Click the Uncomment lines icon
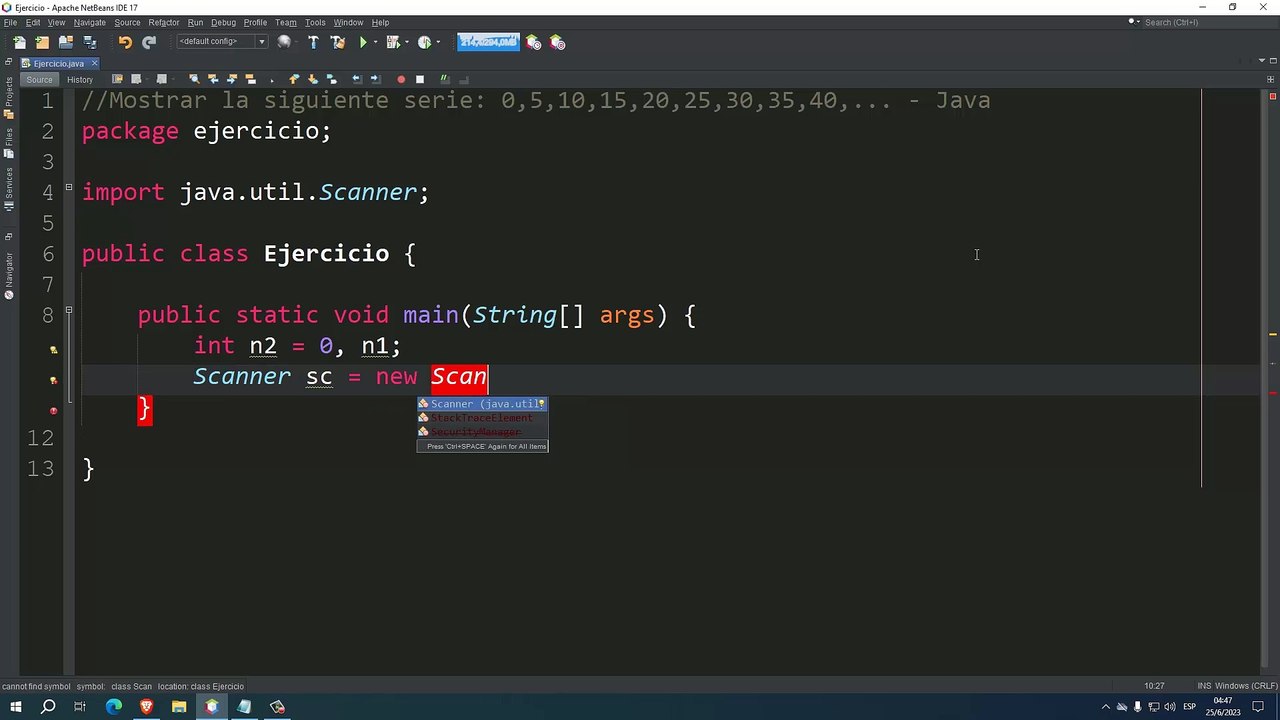 point(464,79)
